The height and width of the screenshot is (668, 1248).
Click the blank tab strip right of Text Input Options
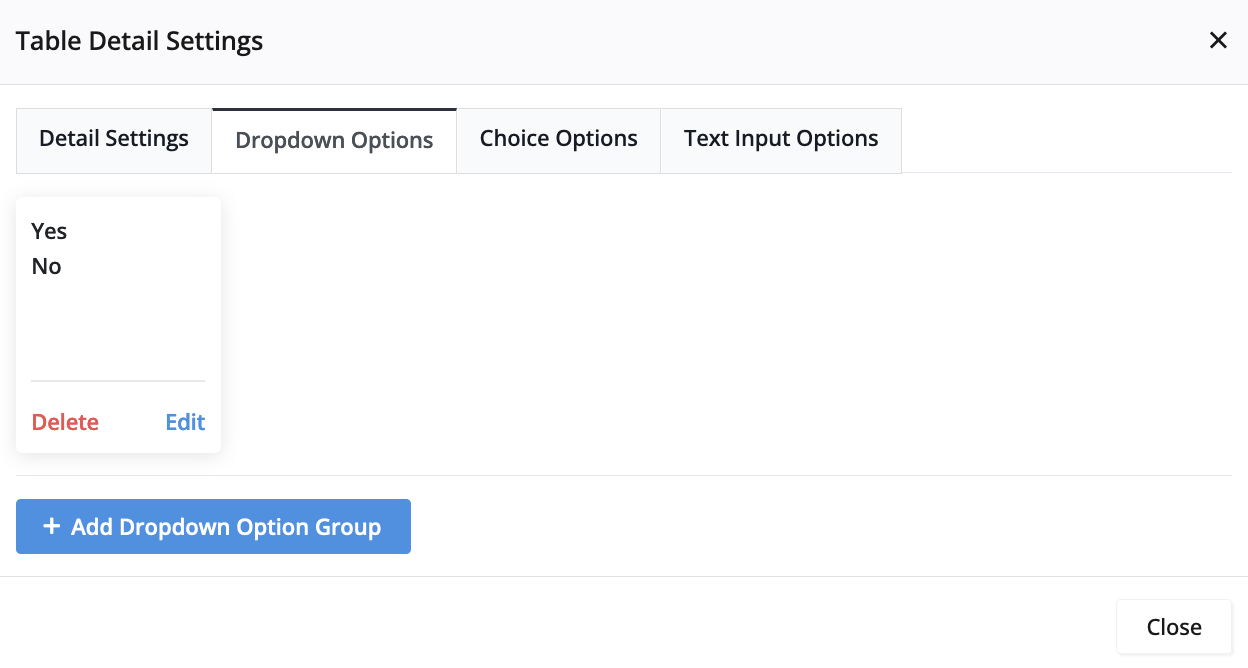(x=1060, y=140)
